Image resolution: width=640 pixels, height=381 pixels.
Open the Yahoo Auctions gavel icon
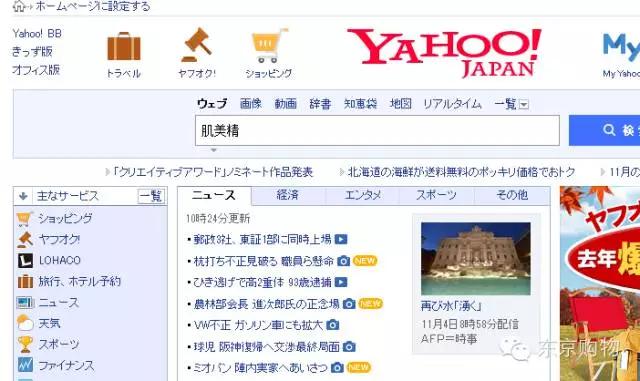click(197, 45)
